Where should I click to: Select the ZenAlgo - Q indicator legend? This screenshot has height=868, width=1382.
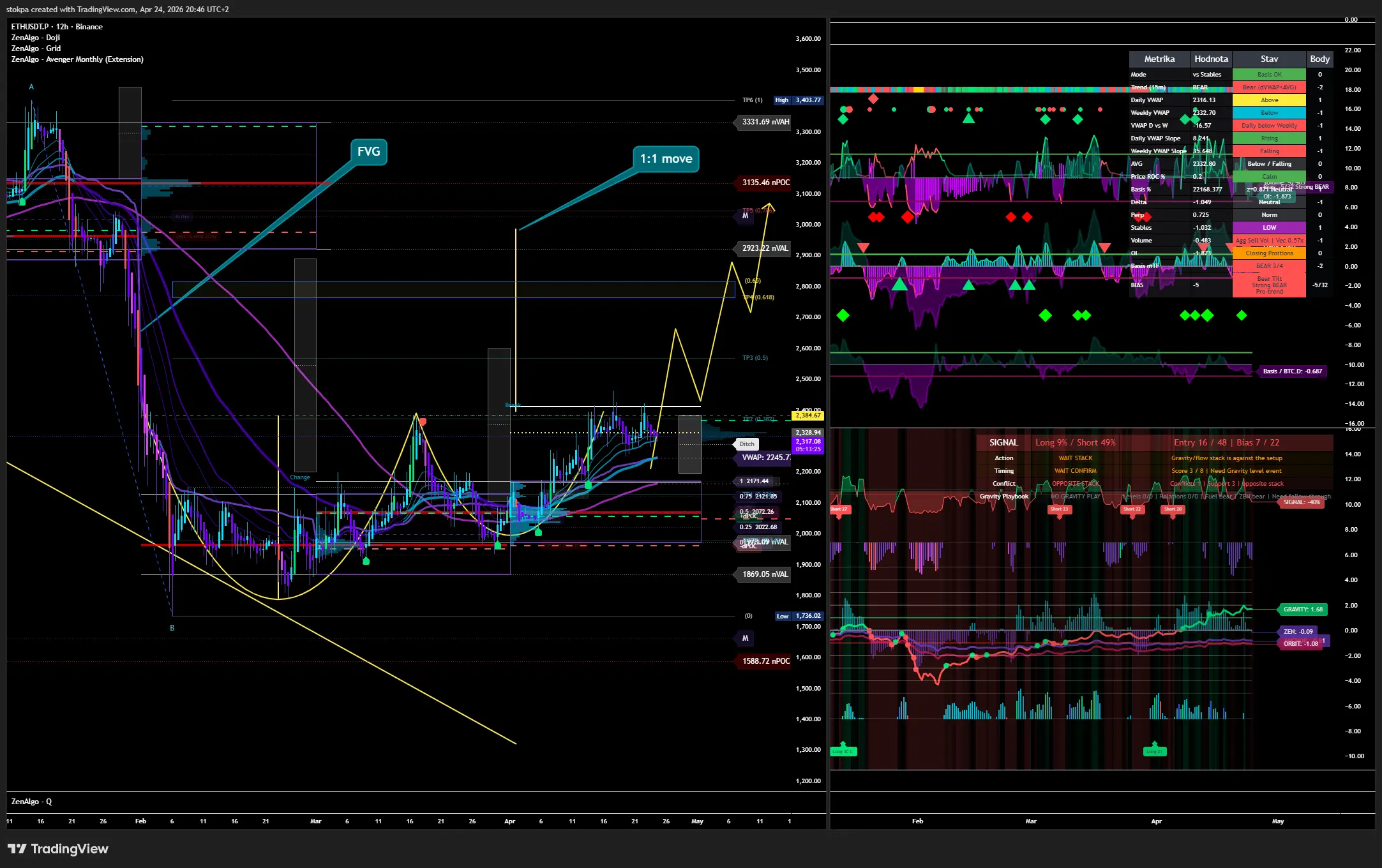[x=31, y=802]
